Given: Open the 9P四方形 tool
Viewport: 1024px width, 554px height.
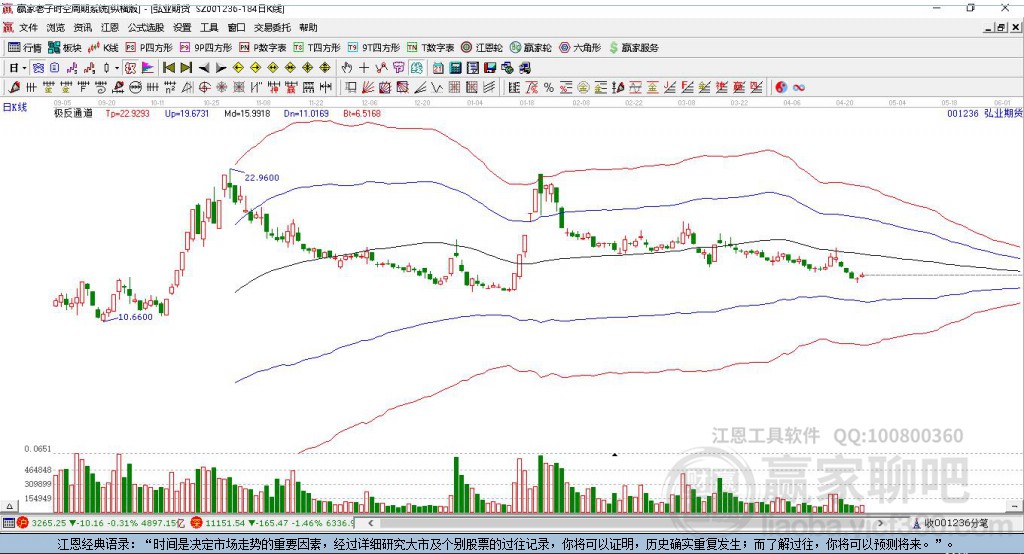Looking at the screenshot, I should pos(206,48).
